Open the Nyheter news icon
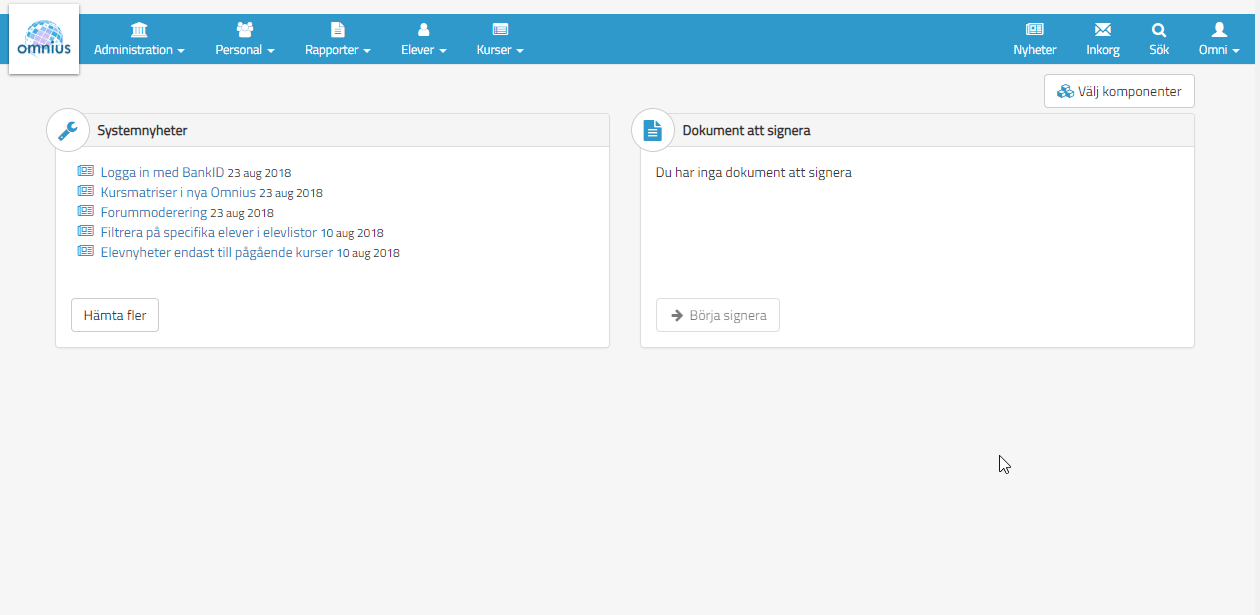The image size is (1260, 615). [x=1034, y=30]
